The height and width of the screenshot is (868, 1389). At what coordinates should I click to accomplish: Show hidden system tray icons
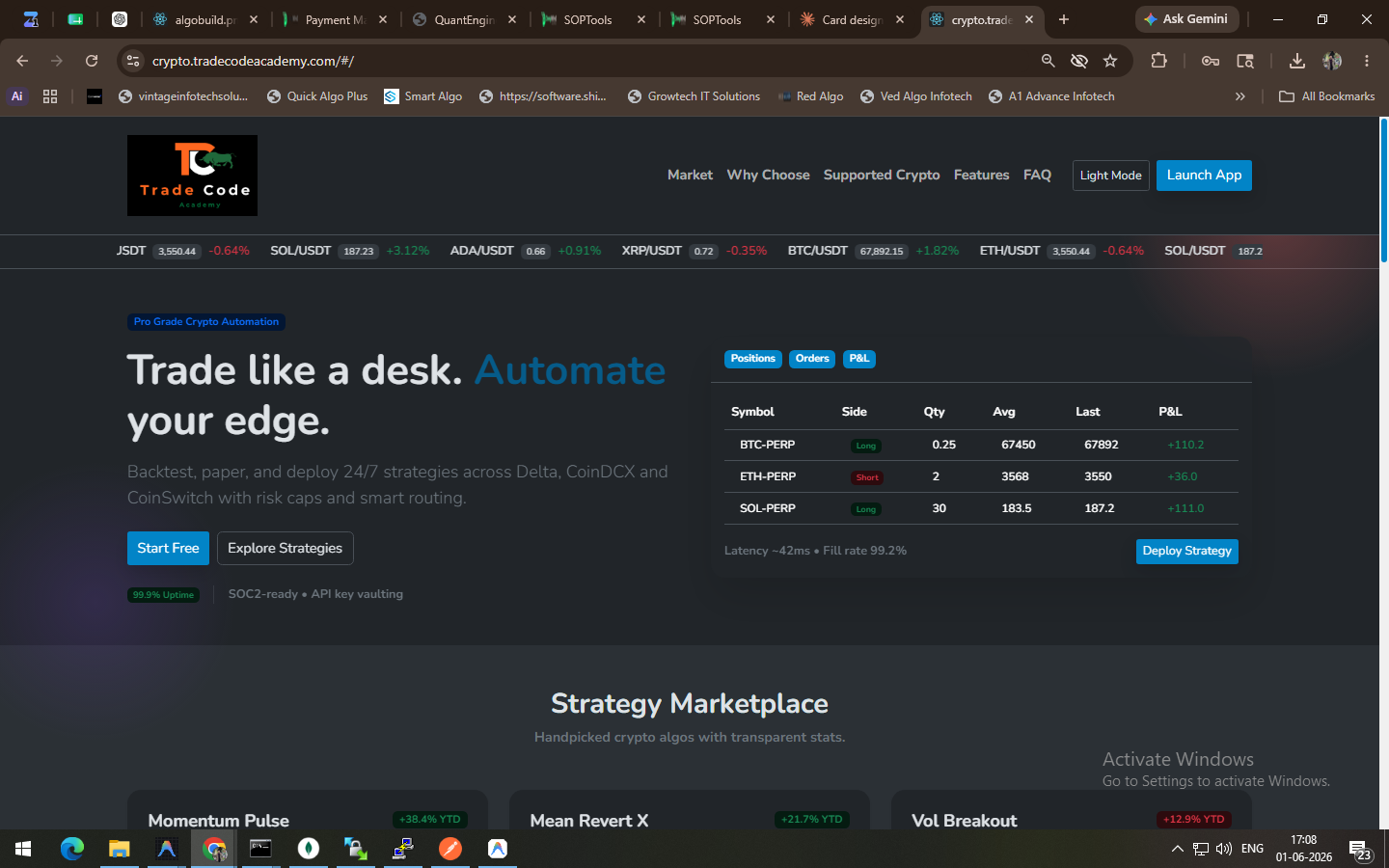pyautogui.click(x=1177, y=849)
